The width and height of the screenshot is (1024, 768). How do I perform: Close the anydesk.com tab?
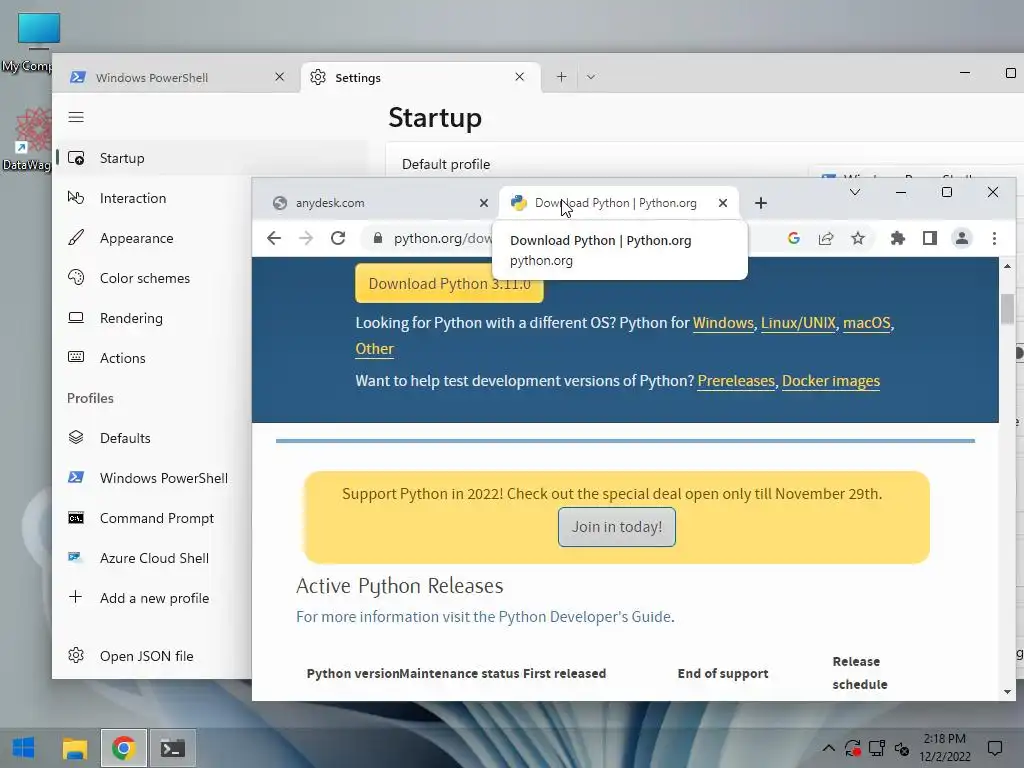tap(484, 203)
